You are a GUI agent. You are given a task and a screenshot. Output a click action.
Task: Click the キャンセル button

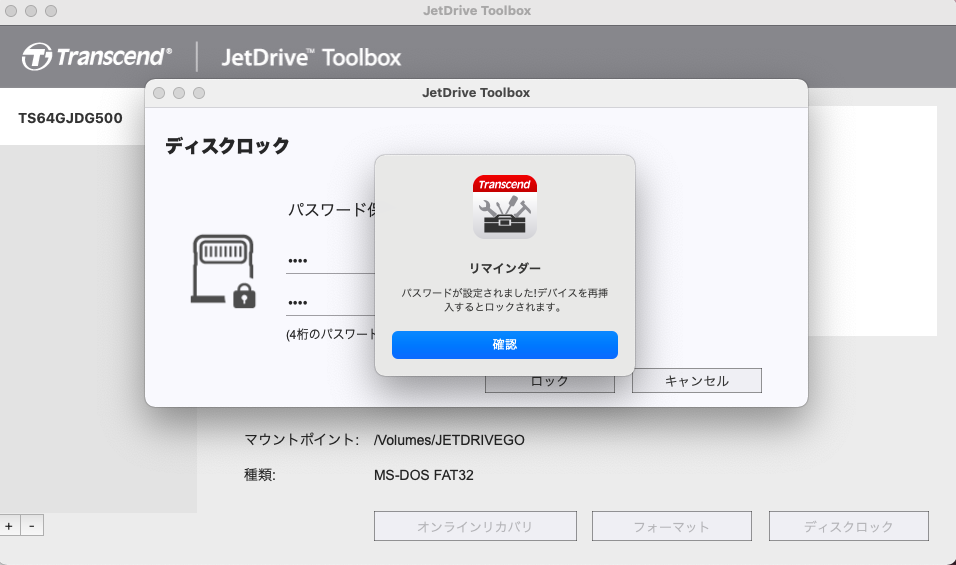point(696,381)
